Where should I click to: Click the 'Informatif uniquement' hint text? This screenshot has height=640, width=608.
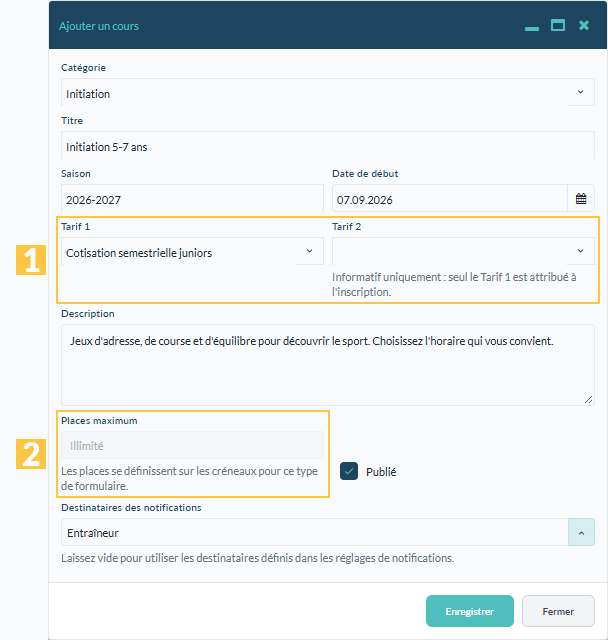pos(454,284)
